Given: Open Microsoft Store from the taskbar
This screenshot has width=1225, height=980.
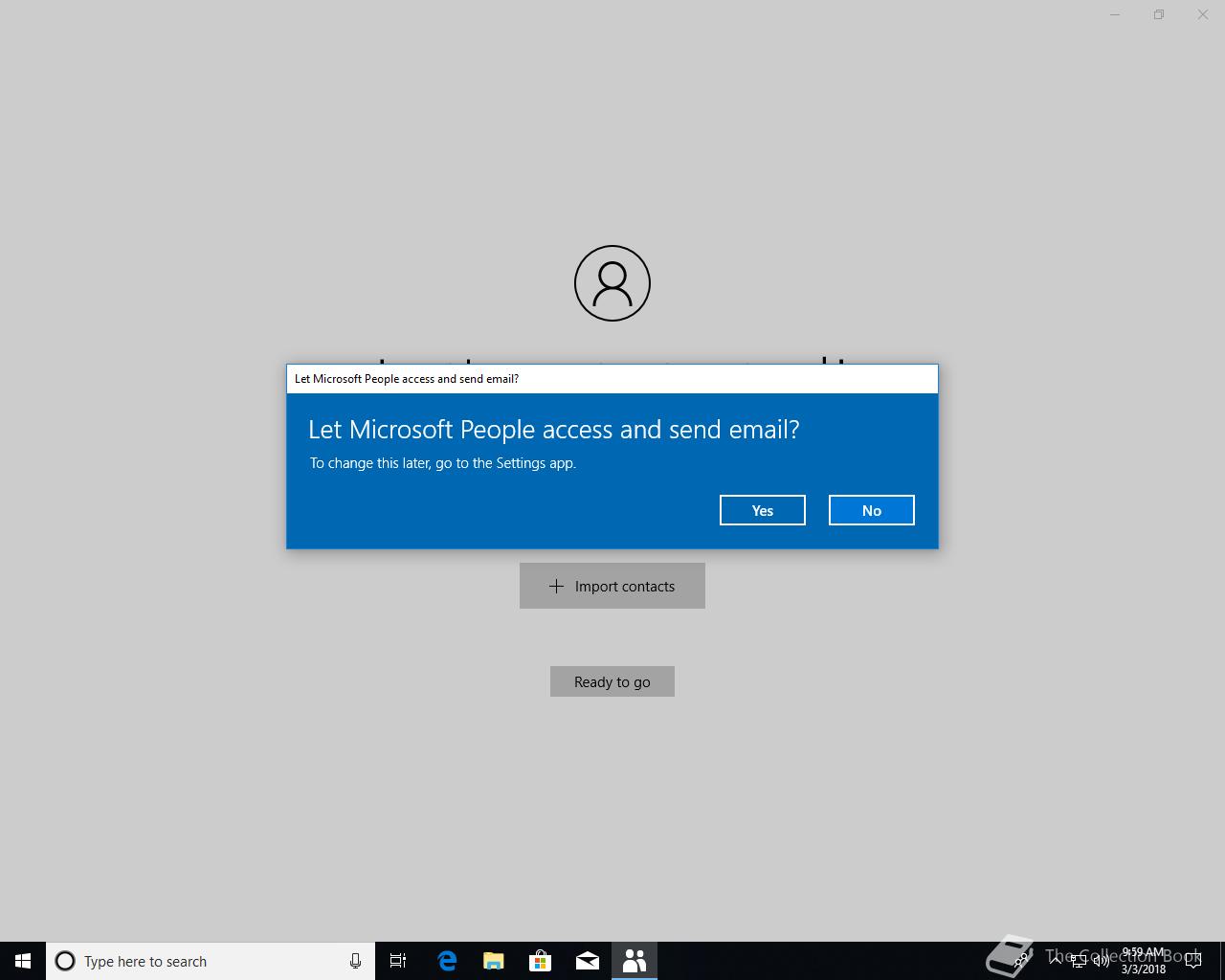Looking at the screenshot, I should tap(540, 961).
